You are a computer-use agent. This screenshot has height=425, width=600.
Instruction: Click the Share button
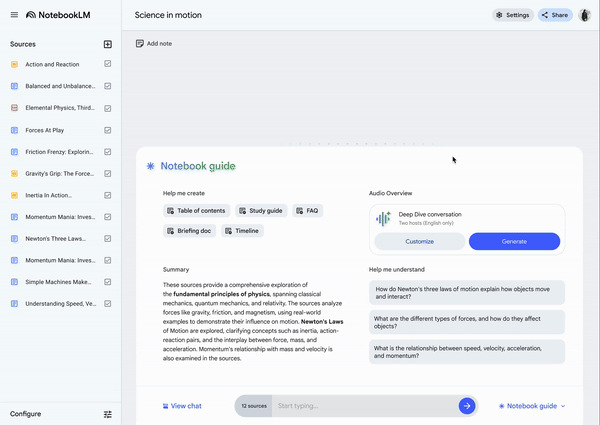click(x=555, y=15)
